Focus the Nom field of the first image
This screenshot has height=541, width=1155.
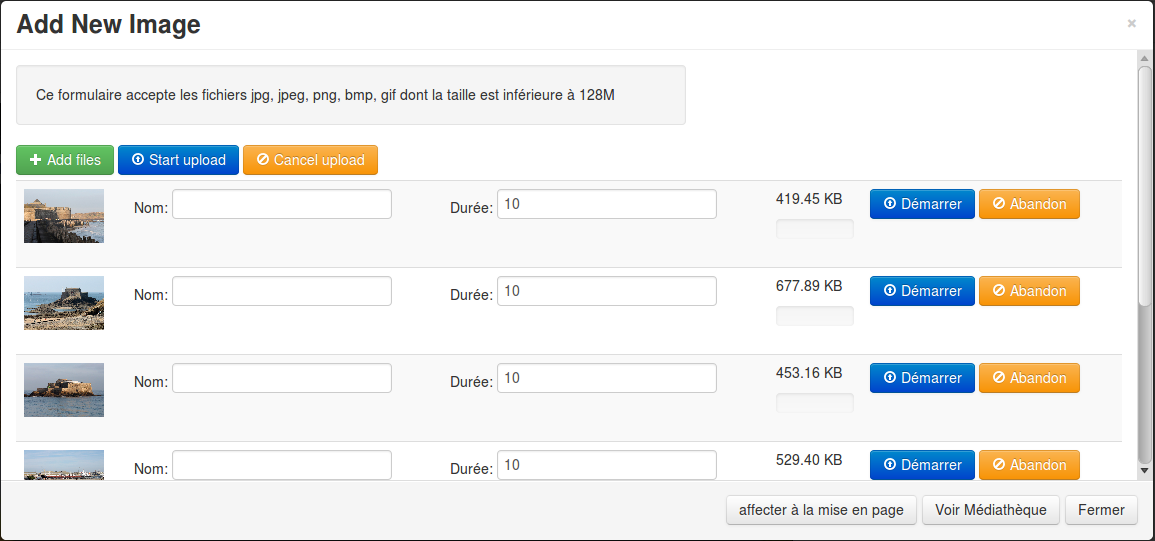(282, 204)
